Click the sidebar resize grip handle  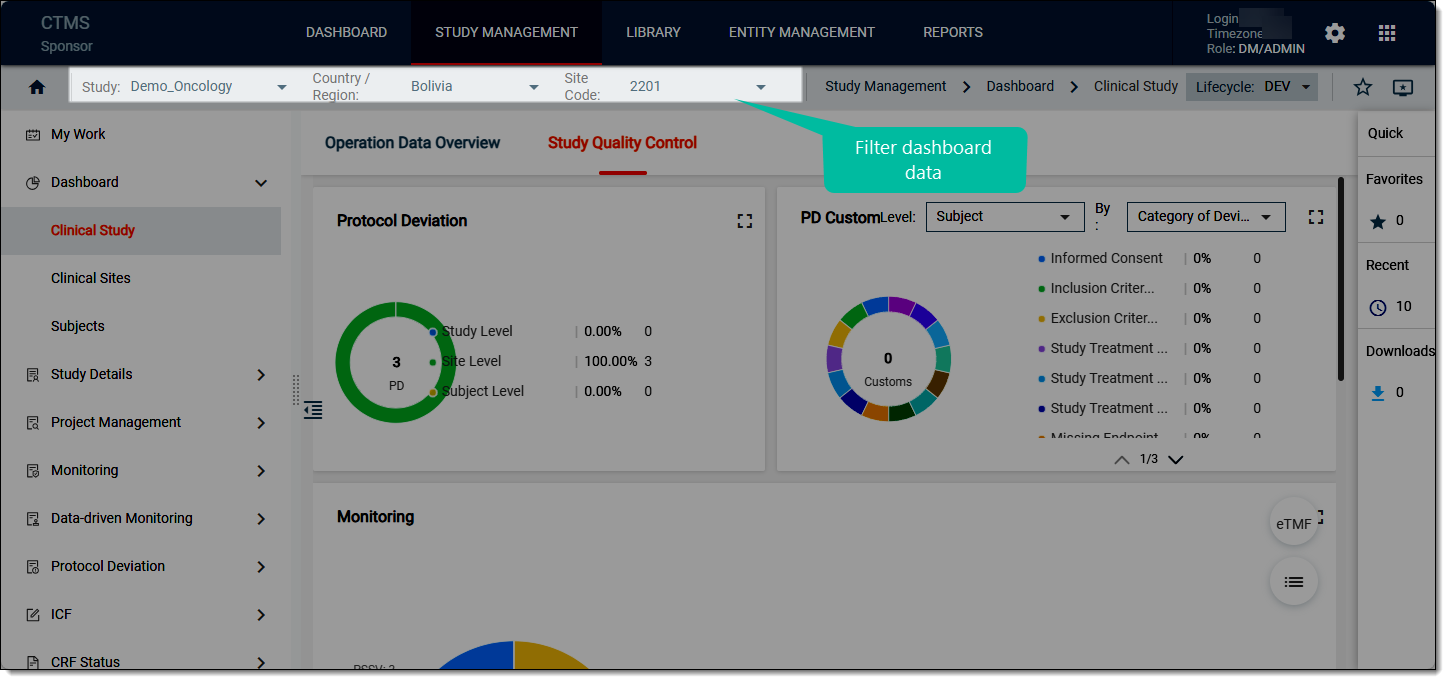coord(296,390)
